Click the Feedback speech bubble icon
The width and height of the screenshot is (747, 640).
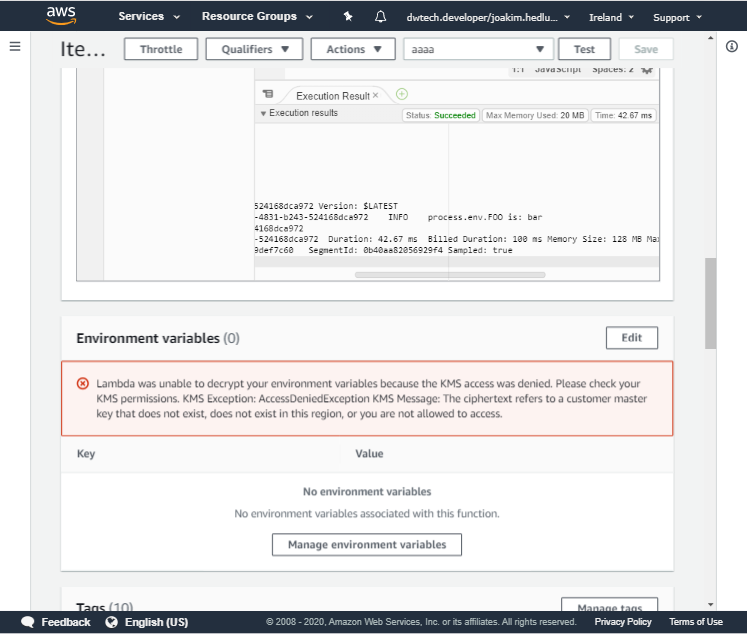tap(28, 622)
